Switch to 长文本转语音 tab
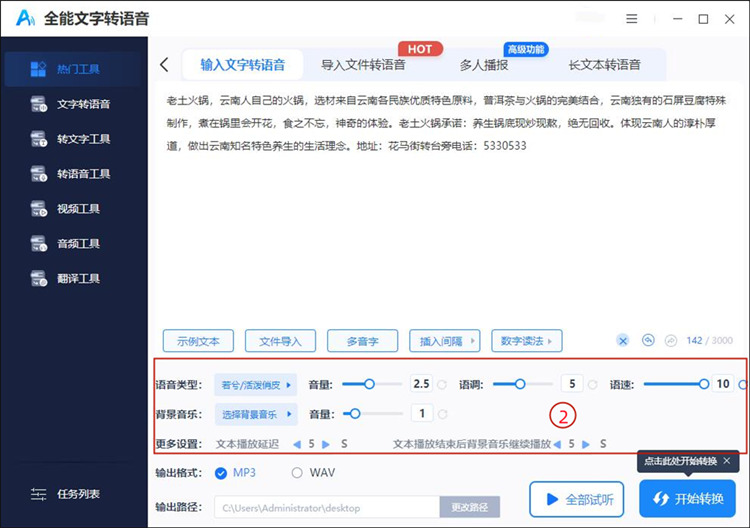Screen dimensions: 750x528 (604, 65)
